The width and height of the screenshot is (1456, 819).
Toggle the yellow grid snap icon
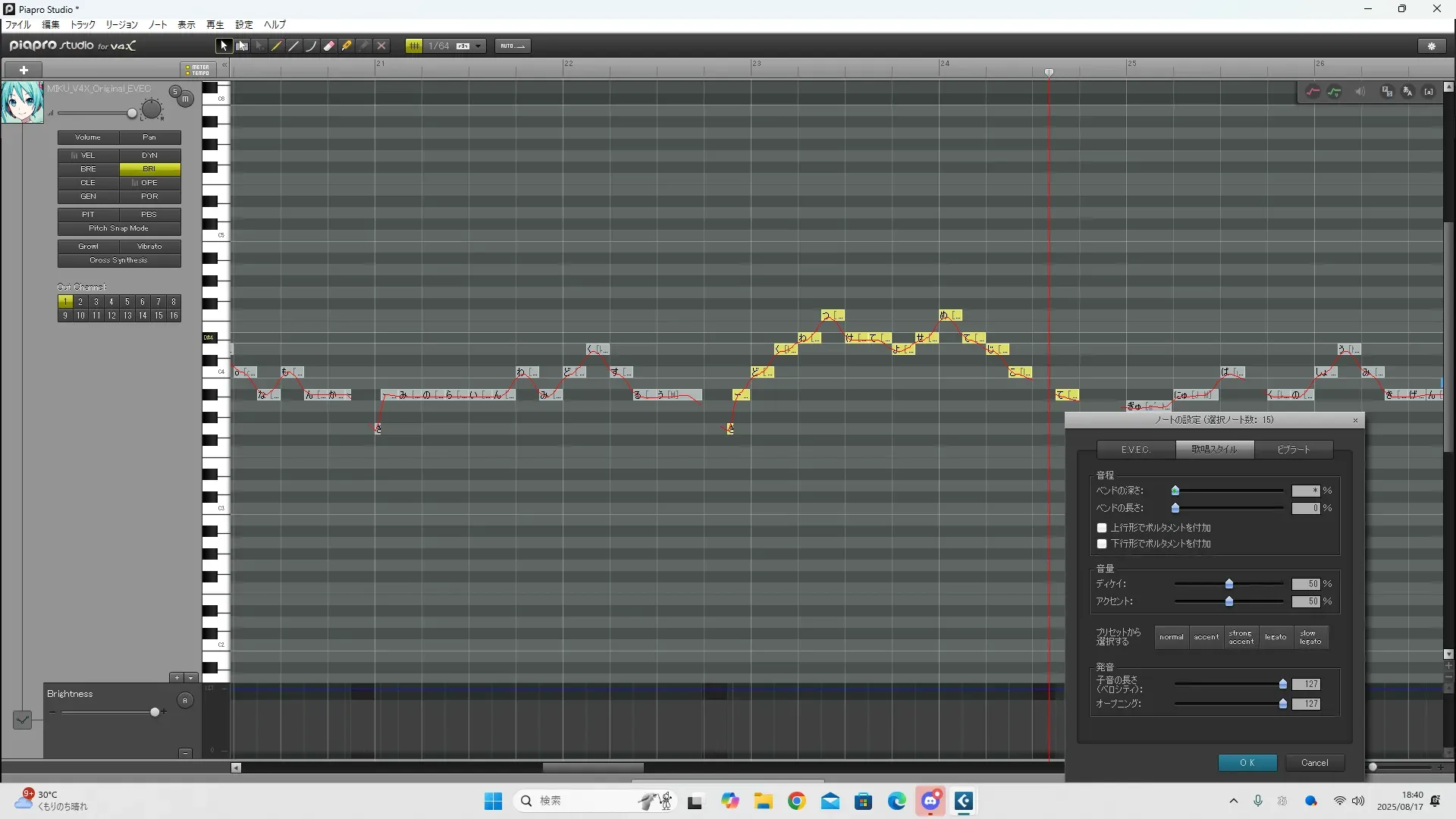coord(414,46)
